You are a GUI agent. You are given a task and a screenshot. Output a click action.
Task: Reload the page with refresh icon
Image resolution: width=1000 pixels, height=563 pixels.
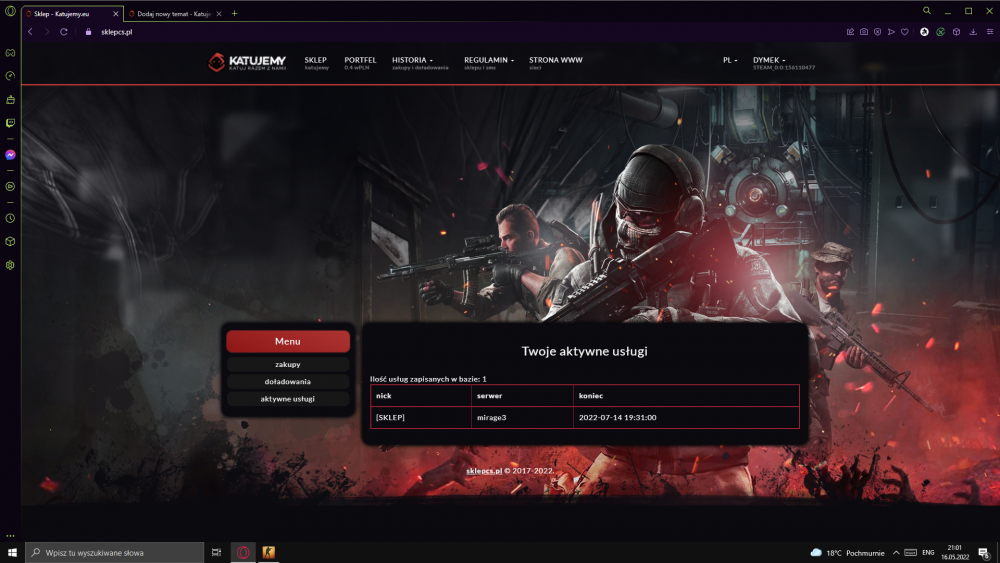tap(64, 32)
